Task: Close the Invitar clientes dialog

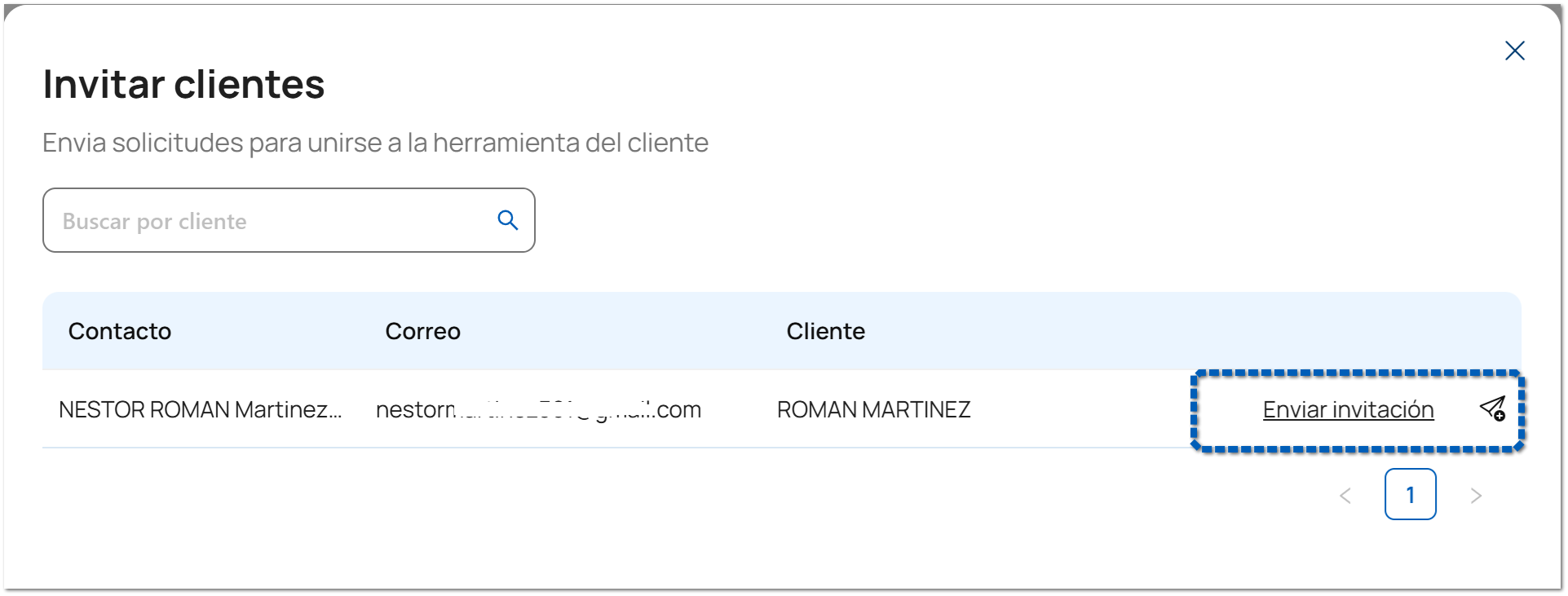Action: (1514, 51)
